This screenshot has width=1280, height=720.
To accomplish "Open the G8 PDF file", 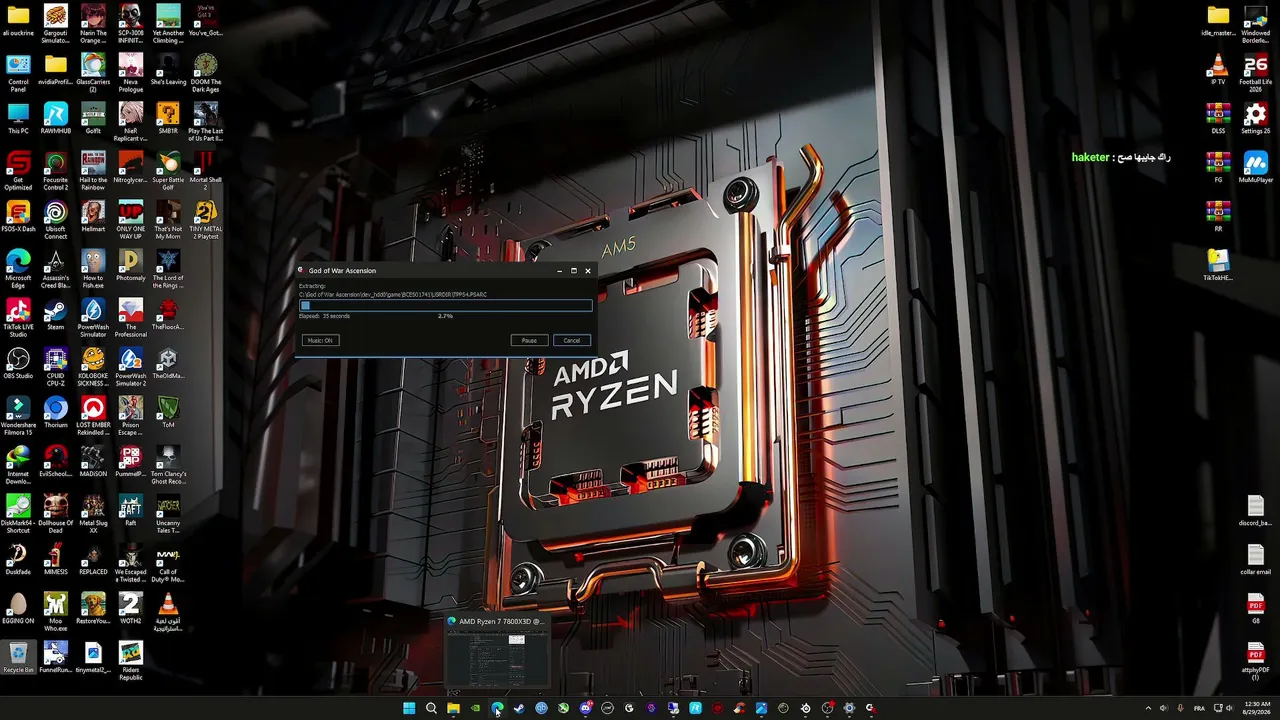I will click(x=1256, y=608).
